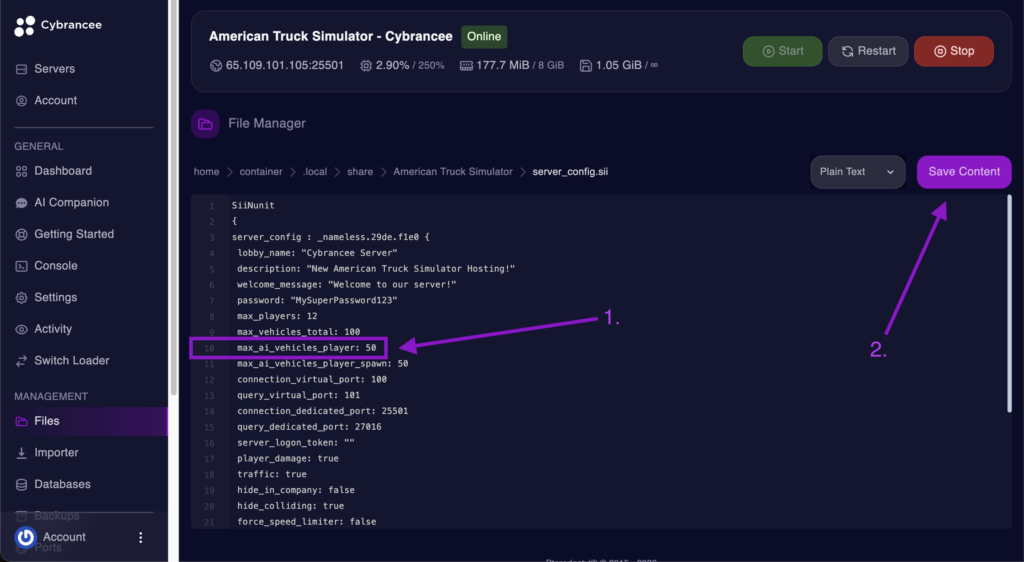Click the Importer download icon
Image resolution: width=1024 pixels, height=562 pixels.
(22, 453)
